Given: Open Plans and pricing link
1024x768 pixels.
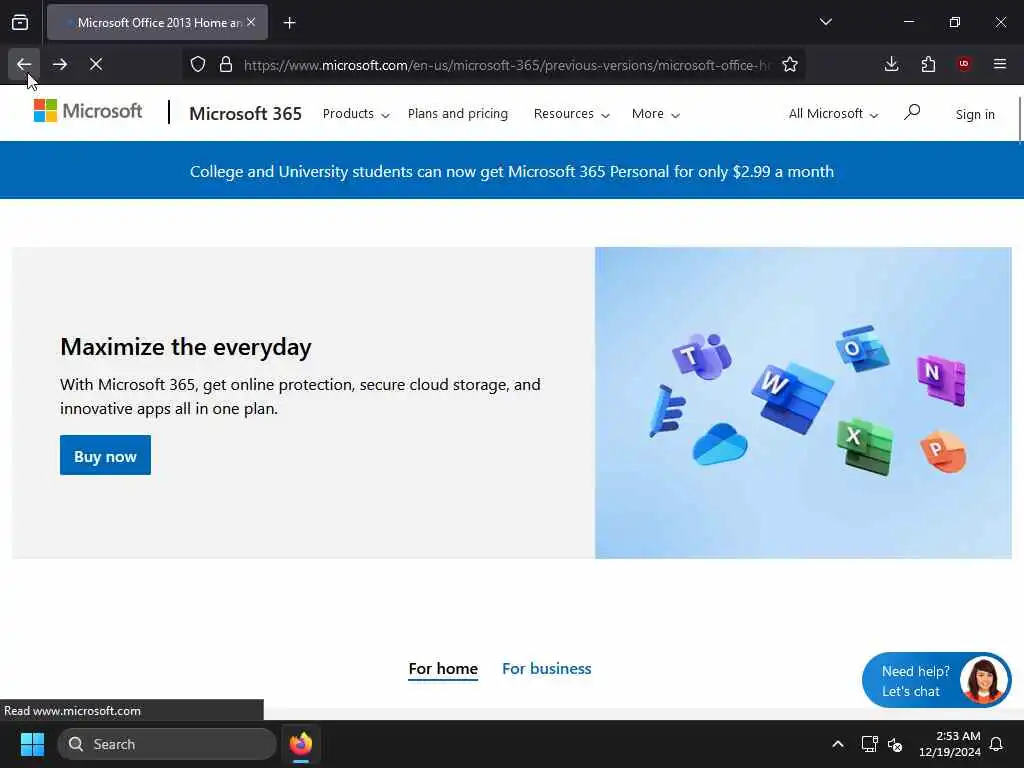Looking at the screenshot, I should tap(457, 114).
